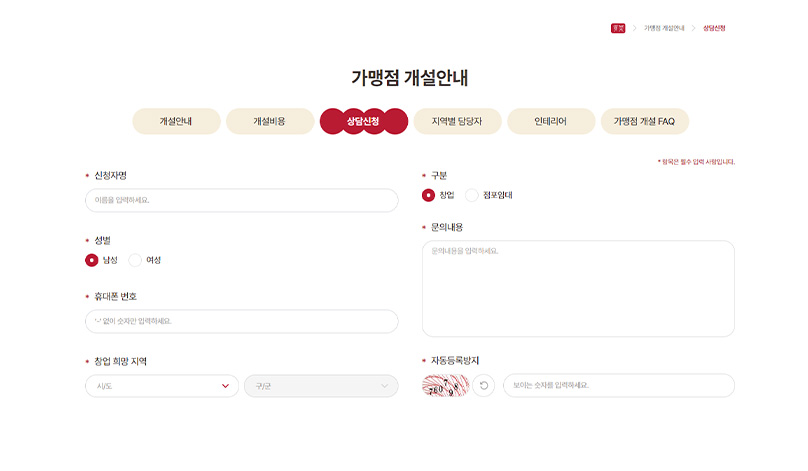Switch to the 개설안내 tab

coord(176,121)
